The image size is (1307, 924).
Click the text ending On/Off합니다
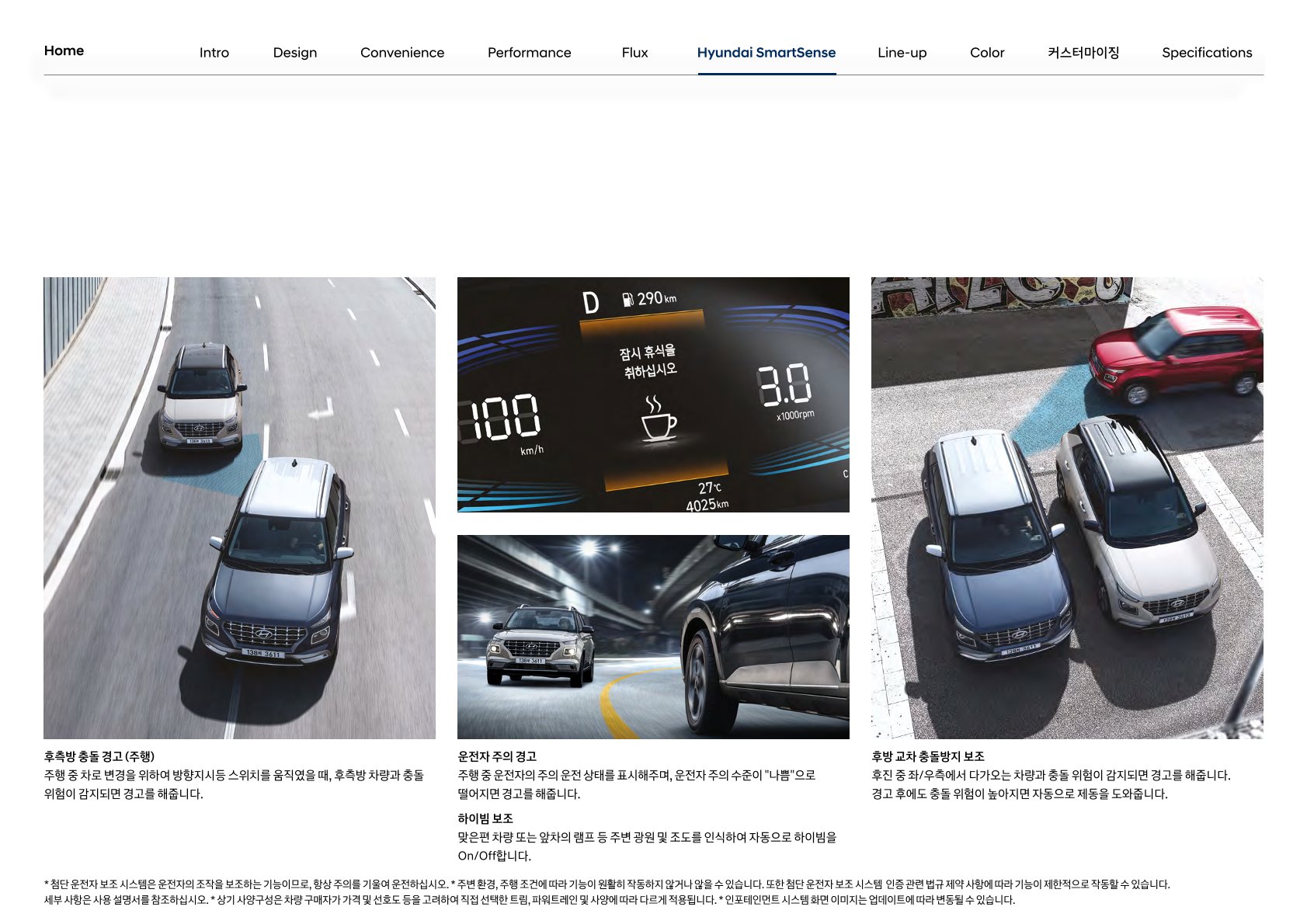point(495,856)
